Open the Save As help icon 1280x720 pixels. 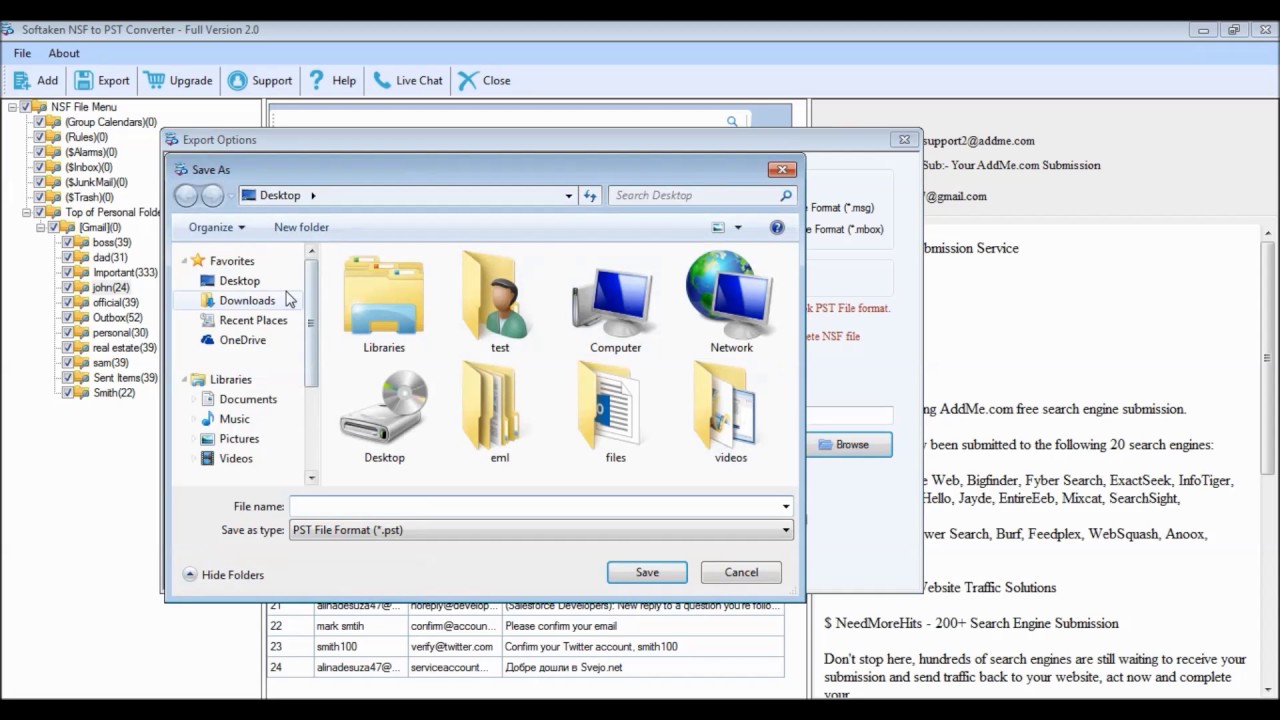coord(777,228)
